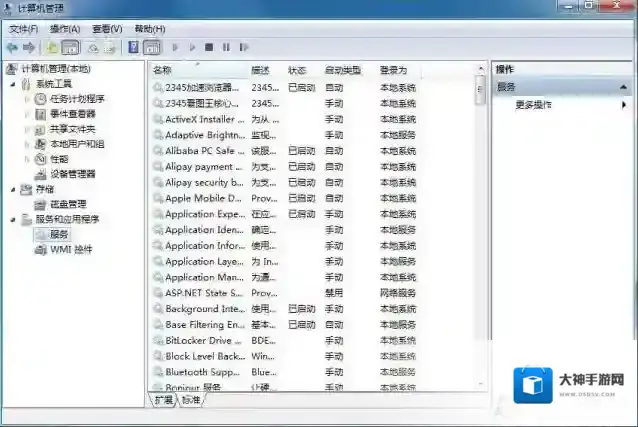Click the services list scrollbar thumb

coord(481,90)
